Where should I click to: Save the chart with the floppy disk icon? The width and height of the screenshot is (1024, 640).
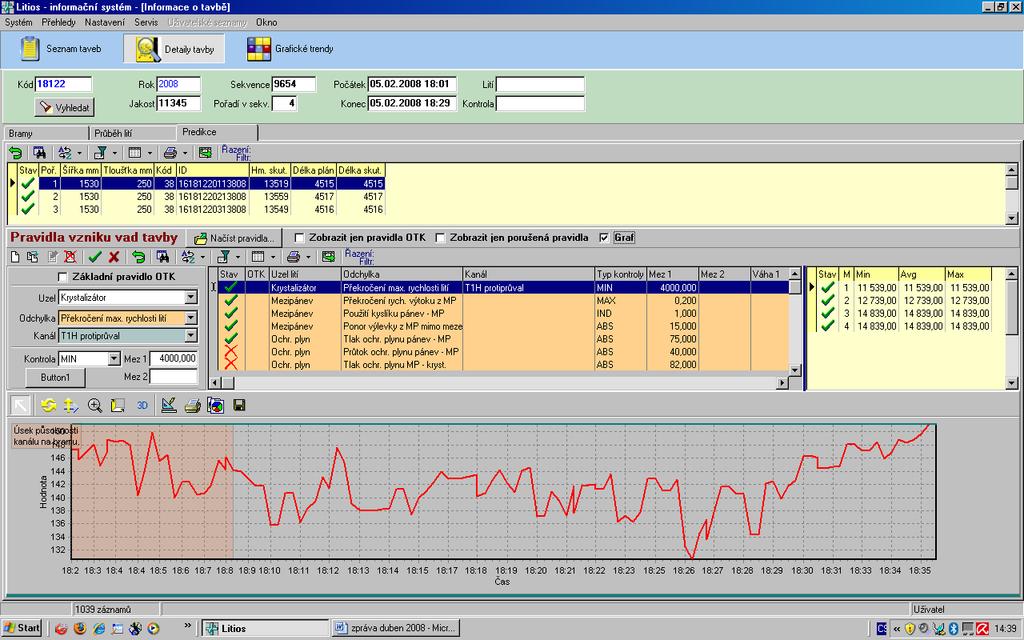click(x=239, y=406)
